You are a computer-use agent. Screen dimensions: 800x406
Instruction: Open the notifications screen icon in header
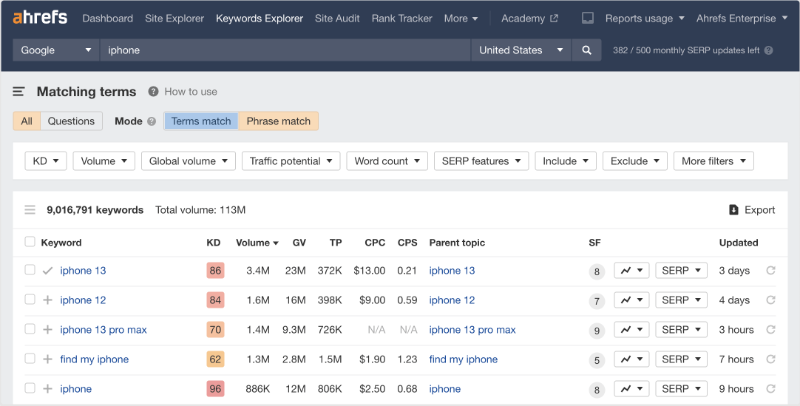coord(588,18)
